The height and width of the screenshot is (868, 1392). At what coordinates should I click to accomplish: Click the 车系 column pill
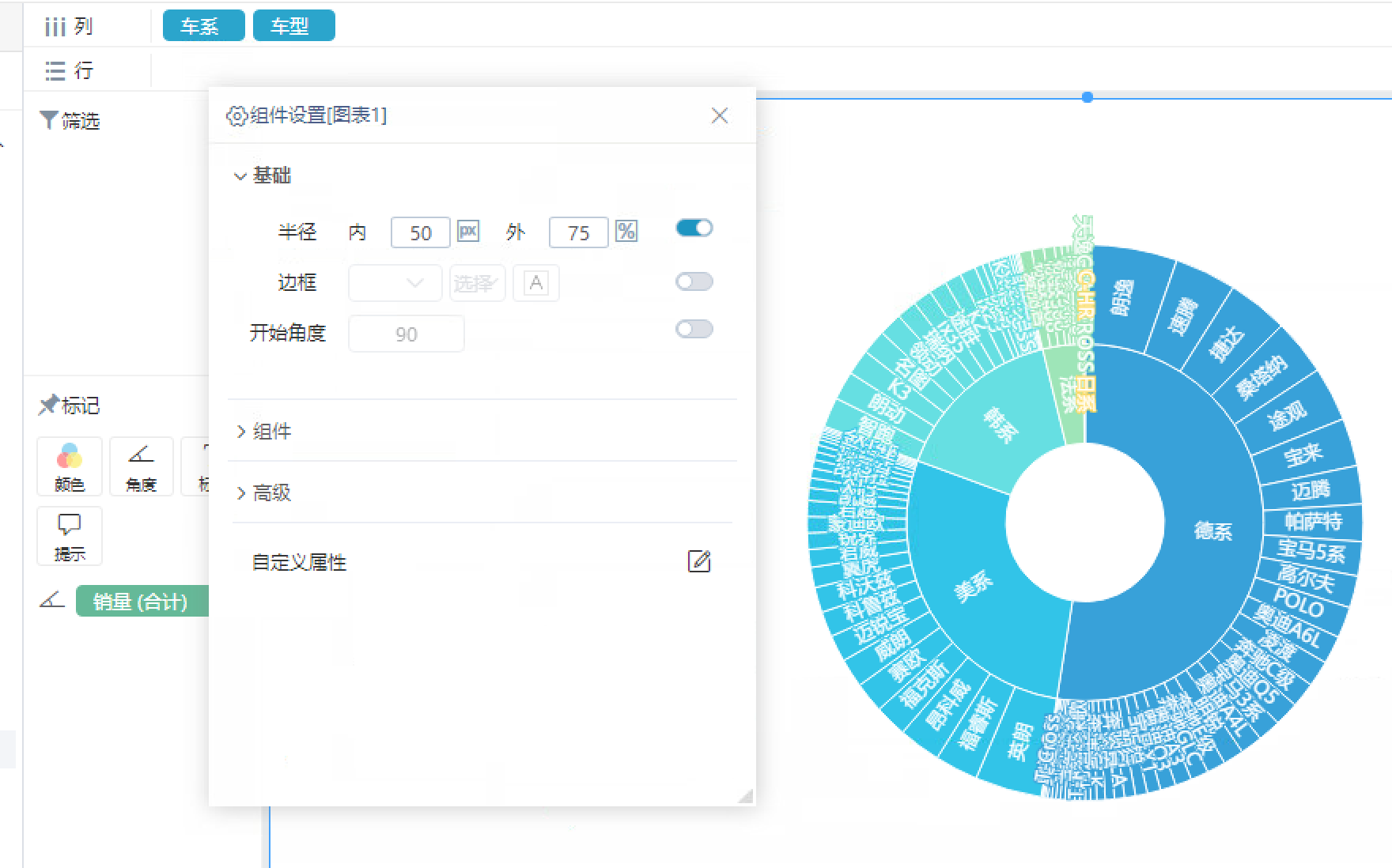click(203, 26)
